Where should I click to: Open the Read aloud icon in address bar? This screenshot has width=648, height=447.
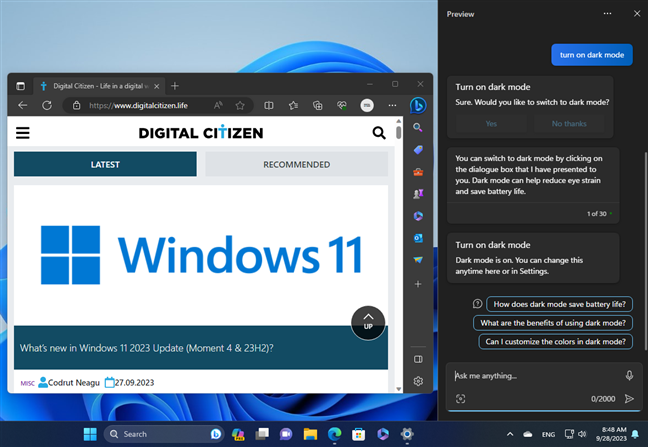[218, 105]
